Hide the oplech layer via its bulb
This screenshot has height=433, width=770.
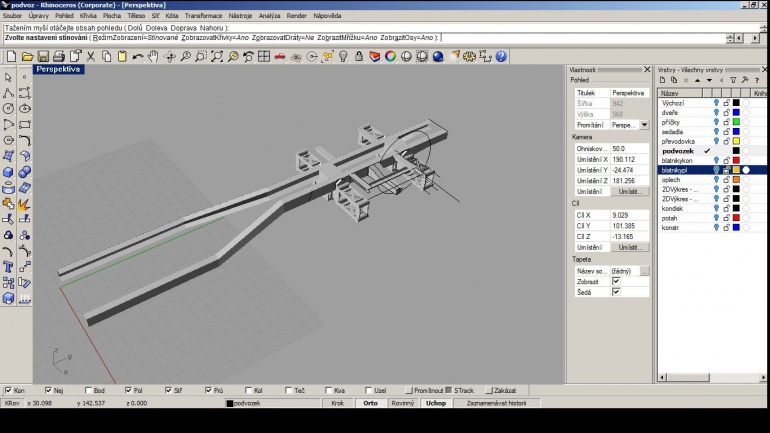tap(716, 180)
